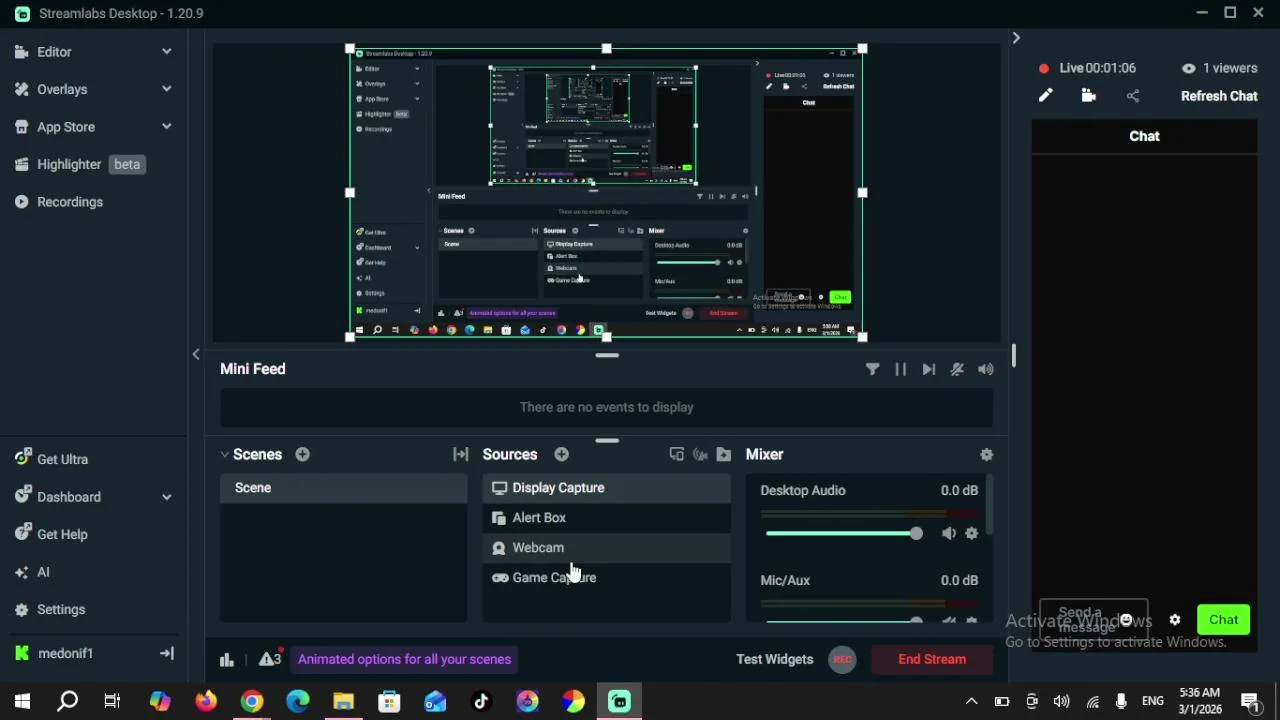The image size is (1280, 720).
Task: Click viewers count eye icon
Action: point(1189,68)
